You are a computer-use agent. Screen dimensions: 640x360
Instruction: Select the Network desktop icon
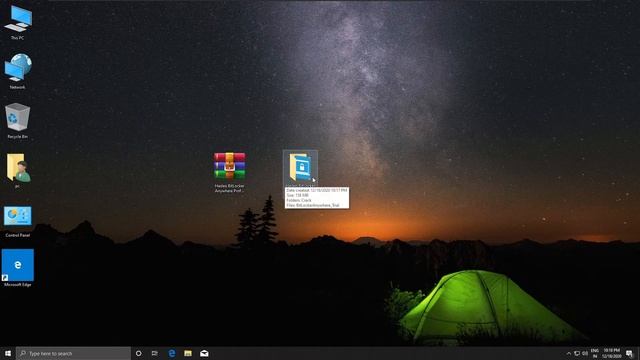point(18,71)
